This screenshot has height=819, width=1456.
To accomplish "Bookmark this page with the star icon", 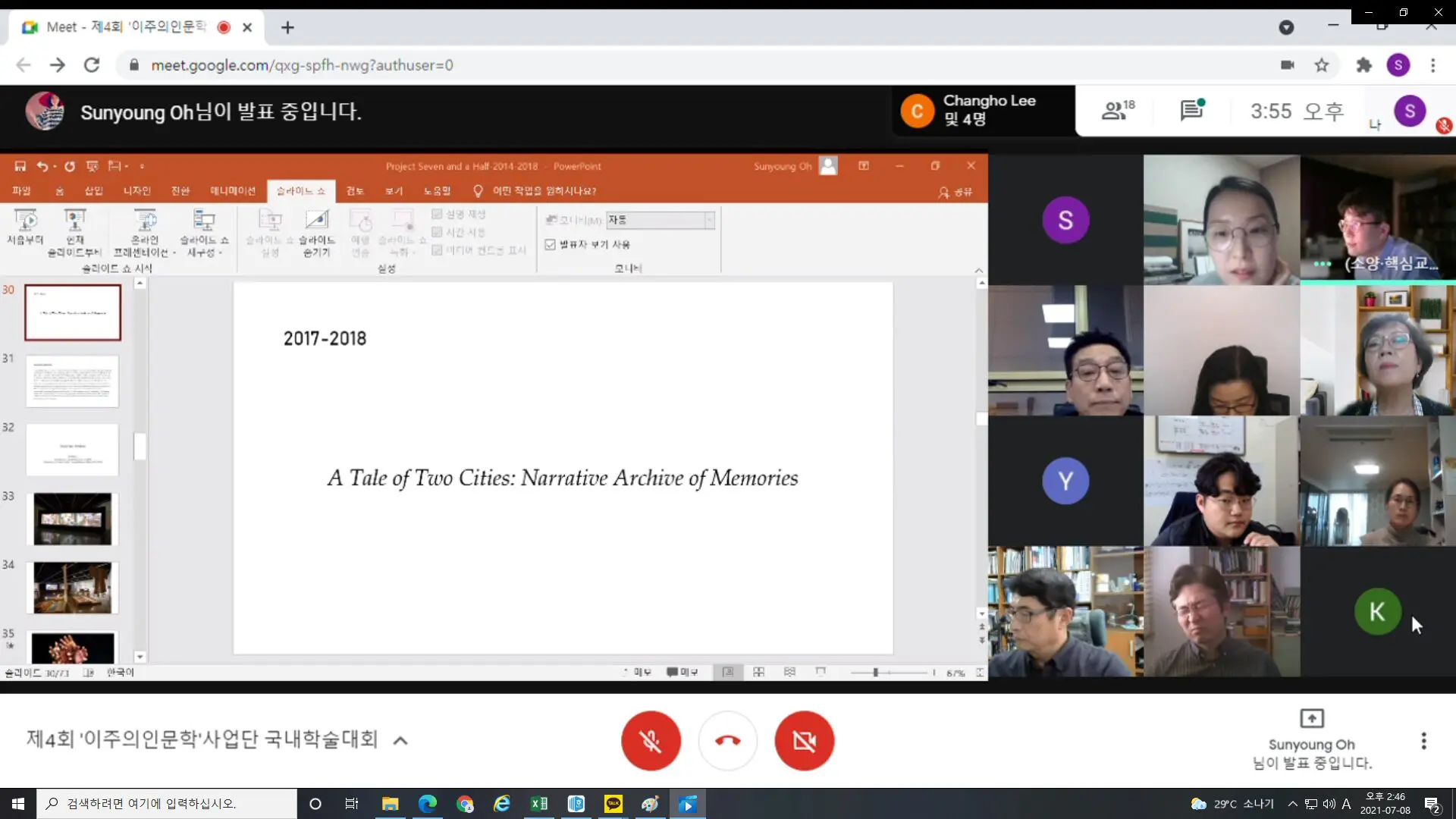I will 1322,65.
